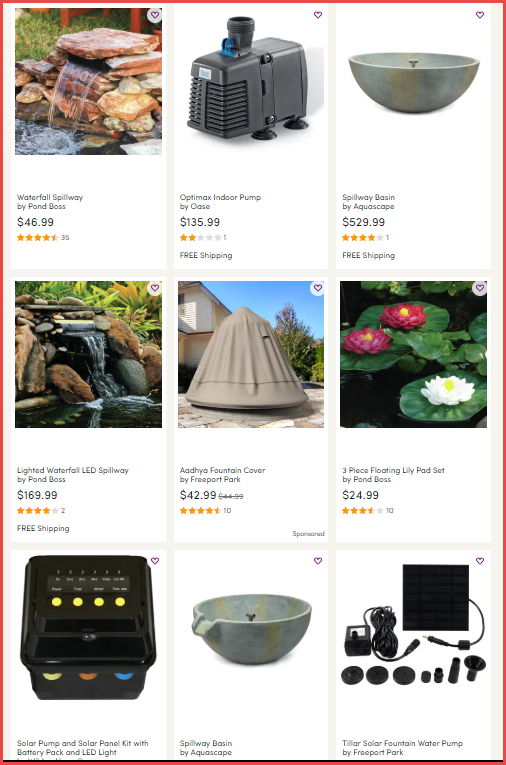Image resolution: width=506 pixels, height=765 pixels.
Task: Favorite the Solar Pump and Panel Kit
Action: 155,561
